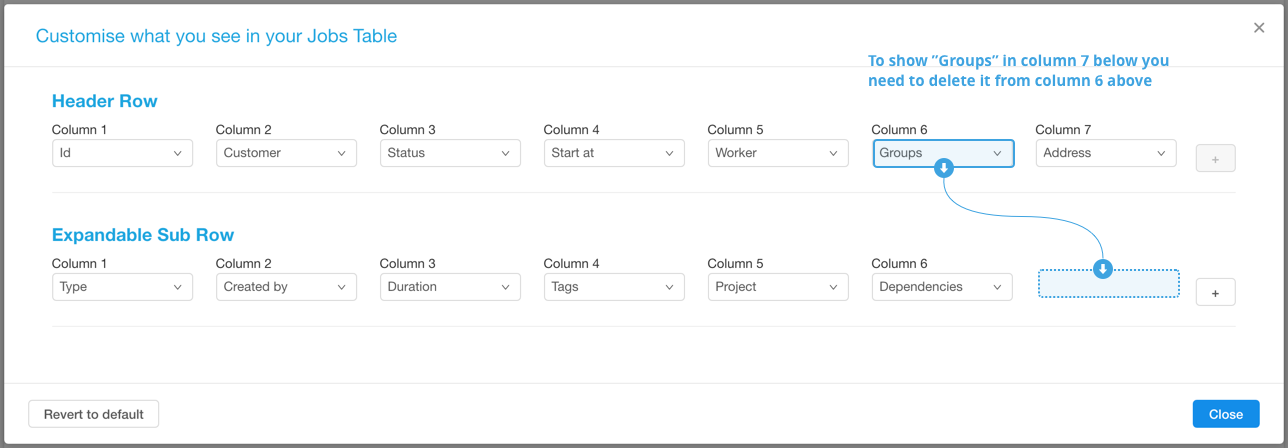
Task: Click the disabled plus button in Header Row
Action: coord(1216,158)
